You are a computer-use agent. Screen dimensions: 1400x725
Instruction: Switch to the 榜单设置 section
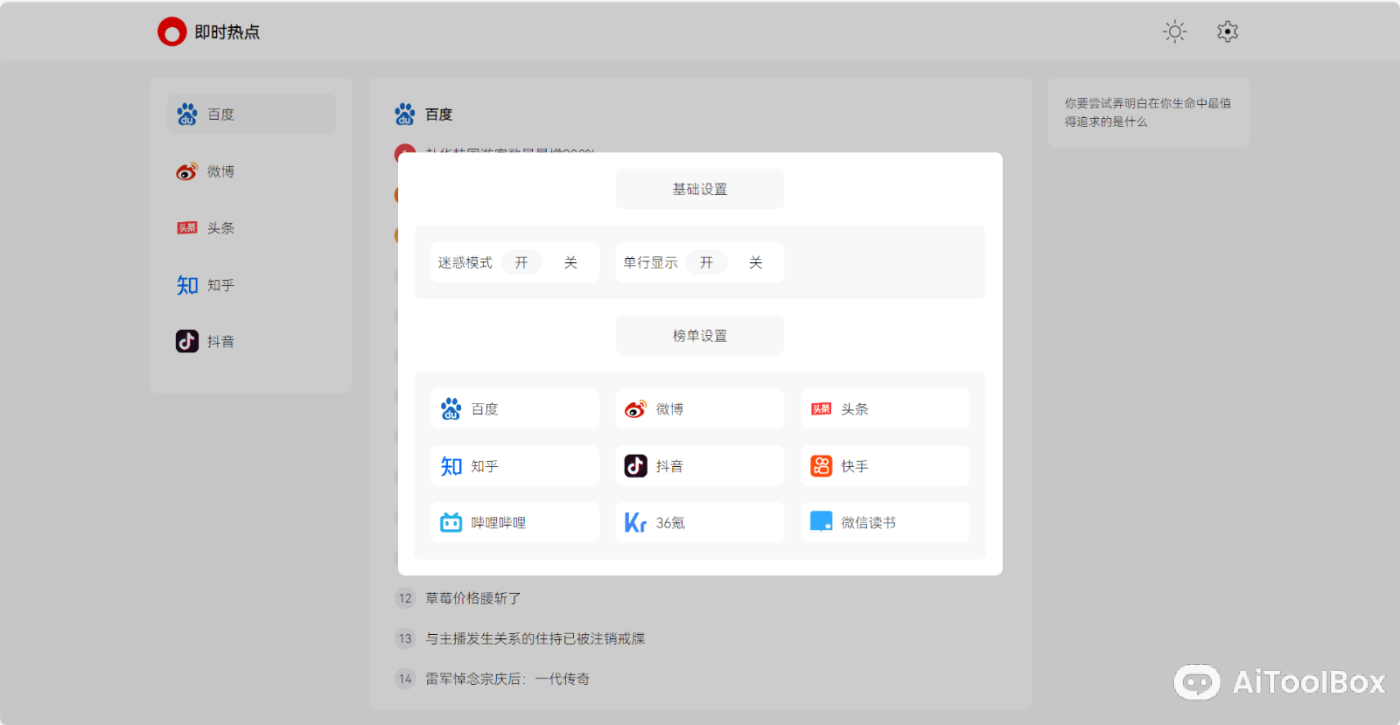click(x=699, y=335)
